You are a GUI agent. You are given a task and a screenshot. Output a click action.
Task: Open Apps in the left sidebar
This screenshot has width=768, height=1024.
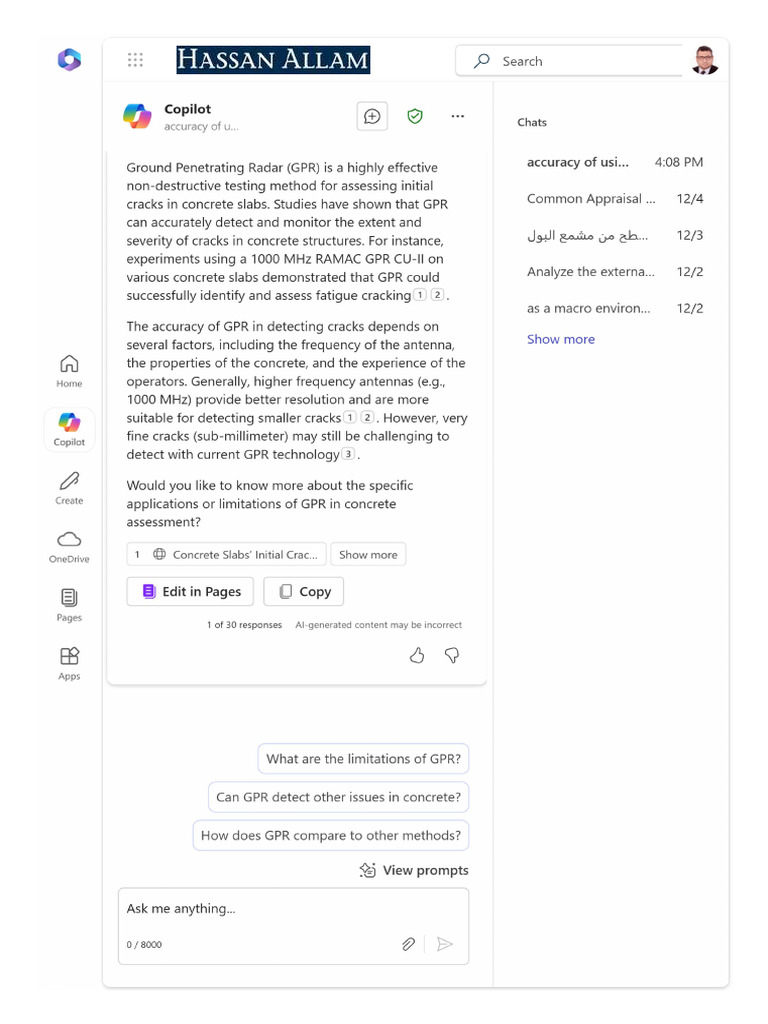(69, 664)
